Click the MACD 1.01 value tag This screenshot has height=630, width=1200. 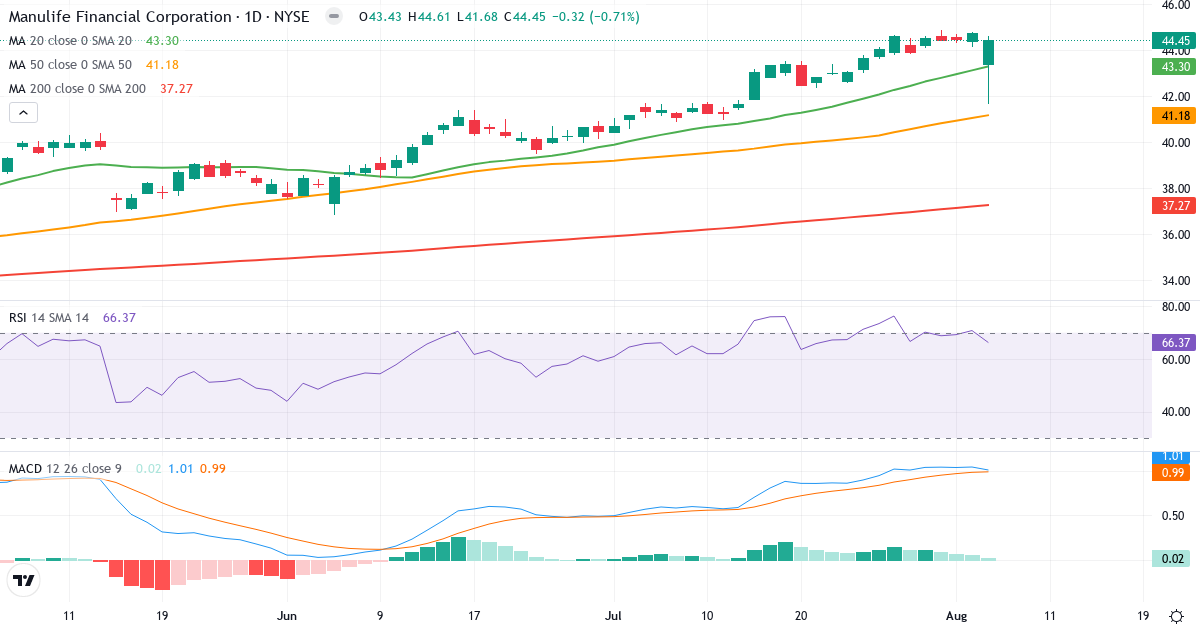coord(1173,457)
